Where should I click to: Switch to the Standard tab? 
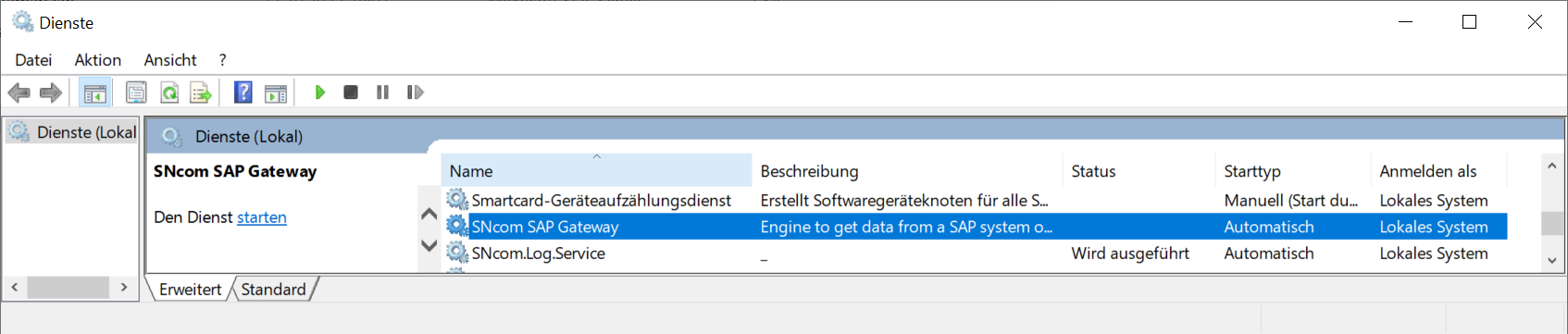(x=273, y=290)
